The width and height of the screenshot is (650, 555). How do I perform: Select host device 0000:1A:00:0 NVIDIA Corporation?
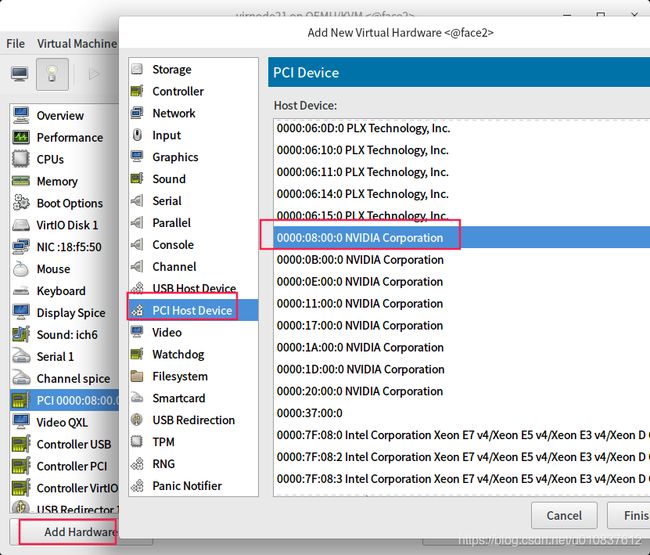(x=461, y=347)
